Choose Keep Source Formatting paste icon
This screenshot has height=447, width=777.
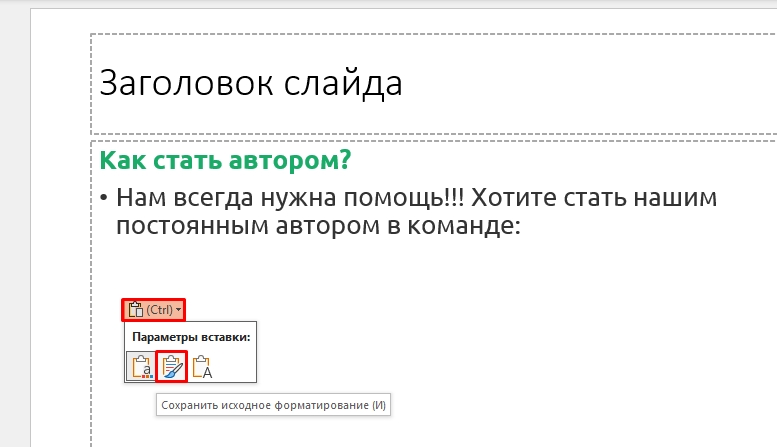coord(172,367)
